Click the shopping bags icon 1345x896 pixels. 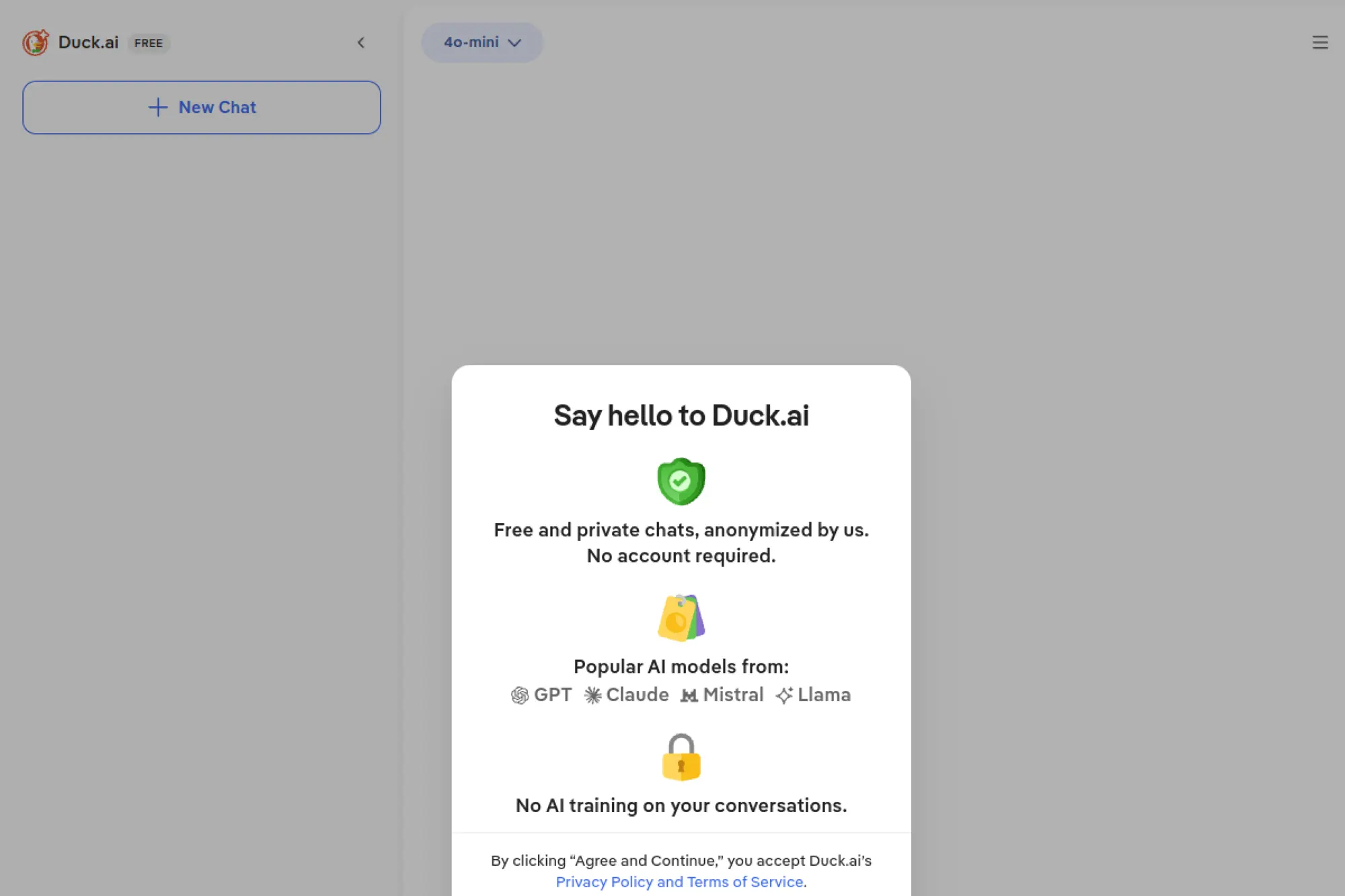coord(680,617)
